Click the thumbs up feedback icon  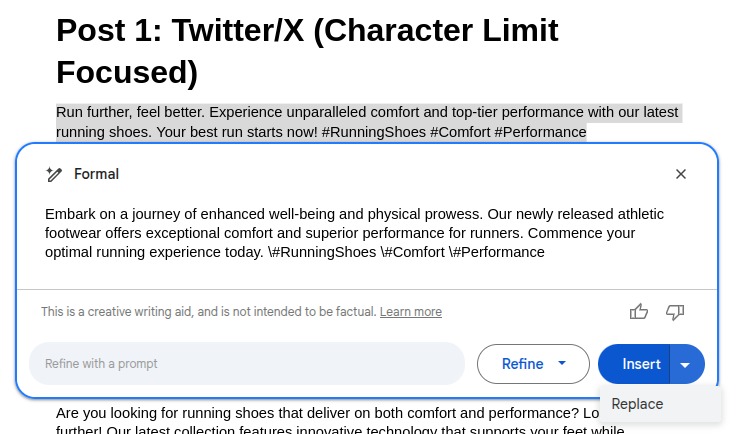click(639, 312)
